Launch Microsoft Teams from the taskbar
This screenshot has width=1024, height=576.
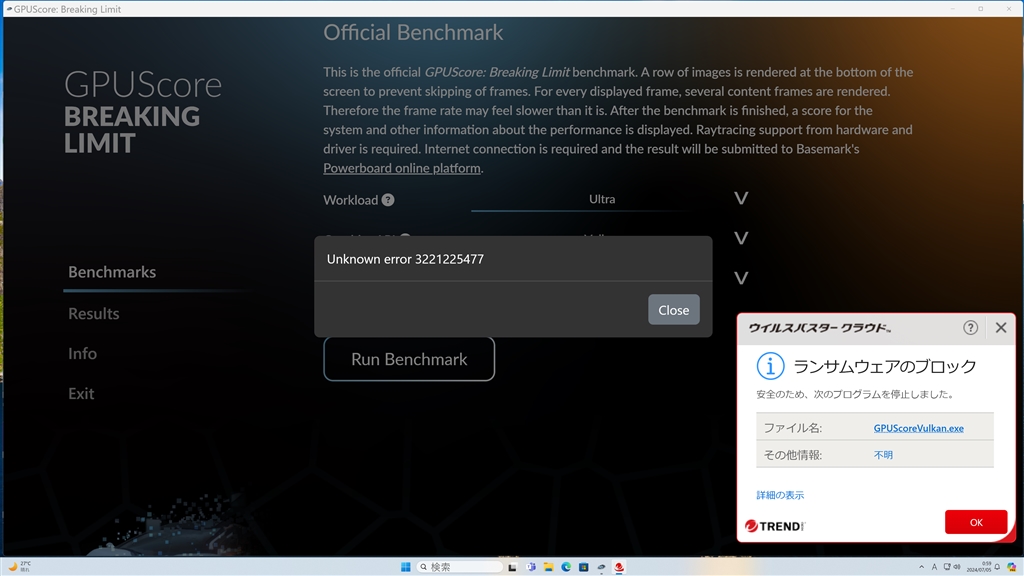pyautogui.click(x=531, y=567)
